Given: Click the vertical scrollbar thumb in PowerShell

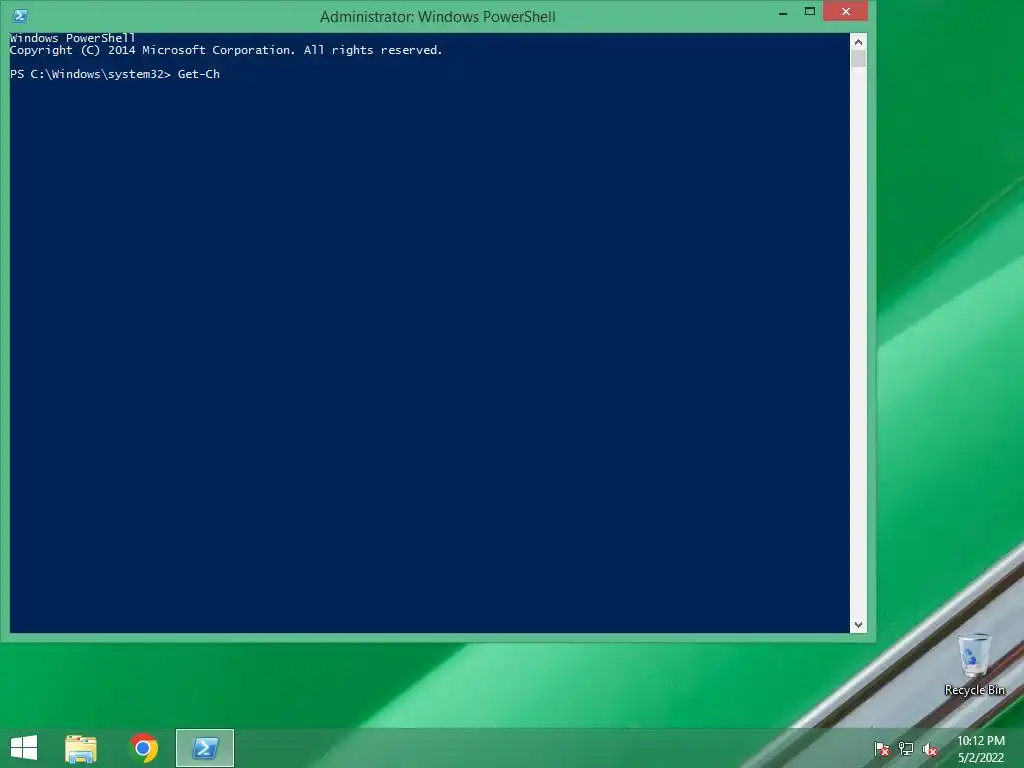Looking at the screenshot, I should (858, 59).
